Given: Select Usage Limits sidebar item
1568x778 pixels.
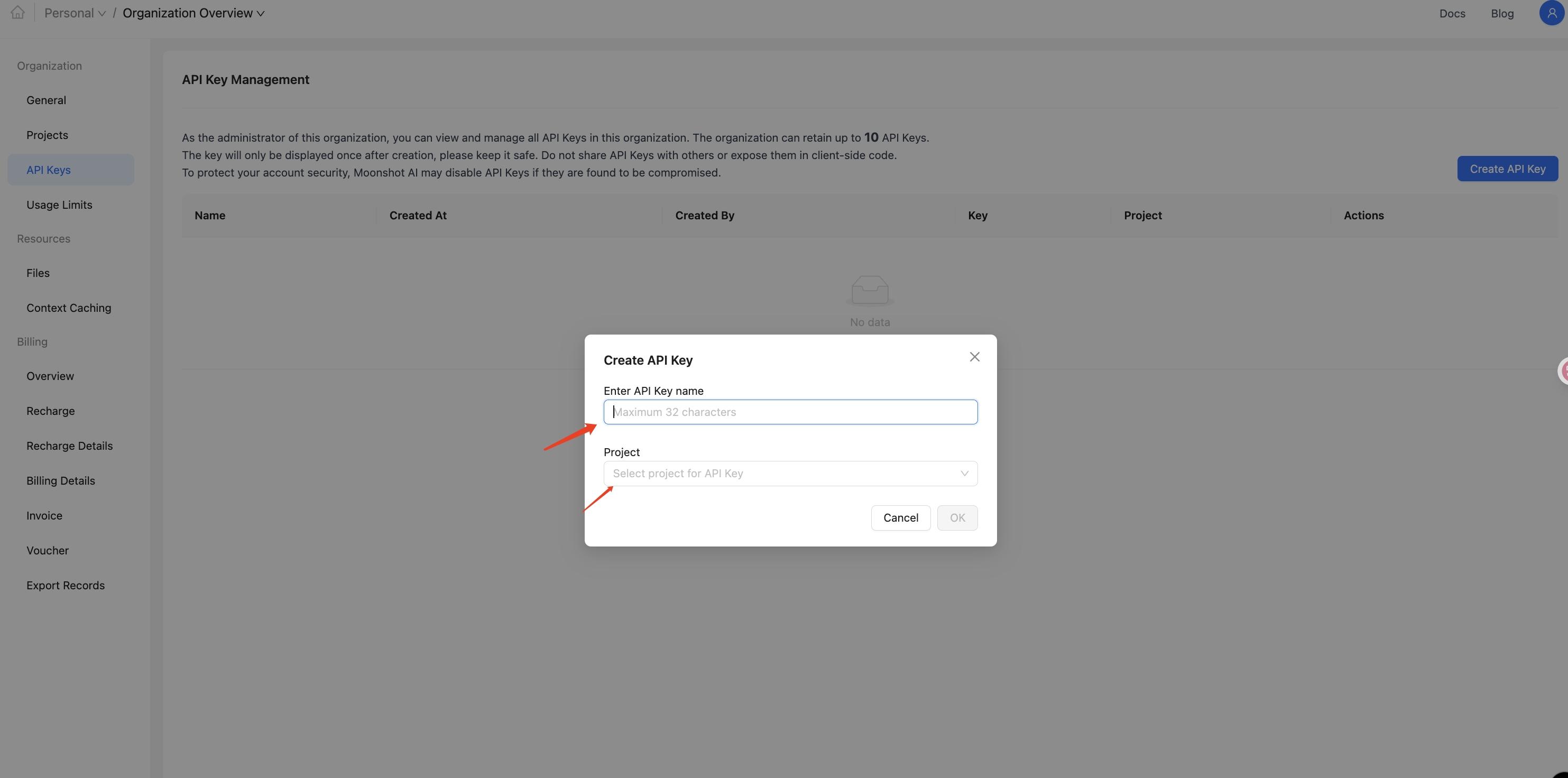Looking at the screenshot, I should pyautogui.click(x=59, y=205).
